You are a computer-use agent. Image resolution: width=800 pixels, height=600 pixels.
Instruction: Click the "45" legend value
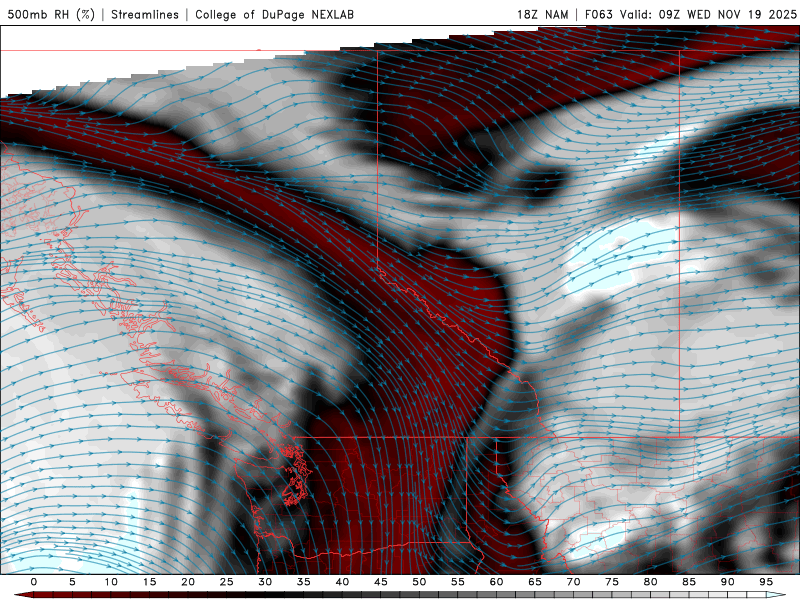point(380,582)
